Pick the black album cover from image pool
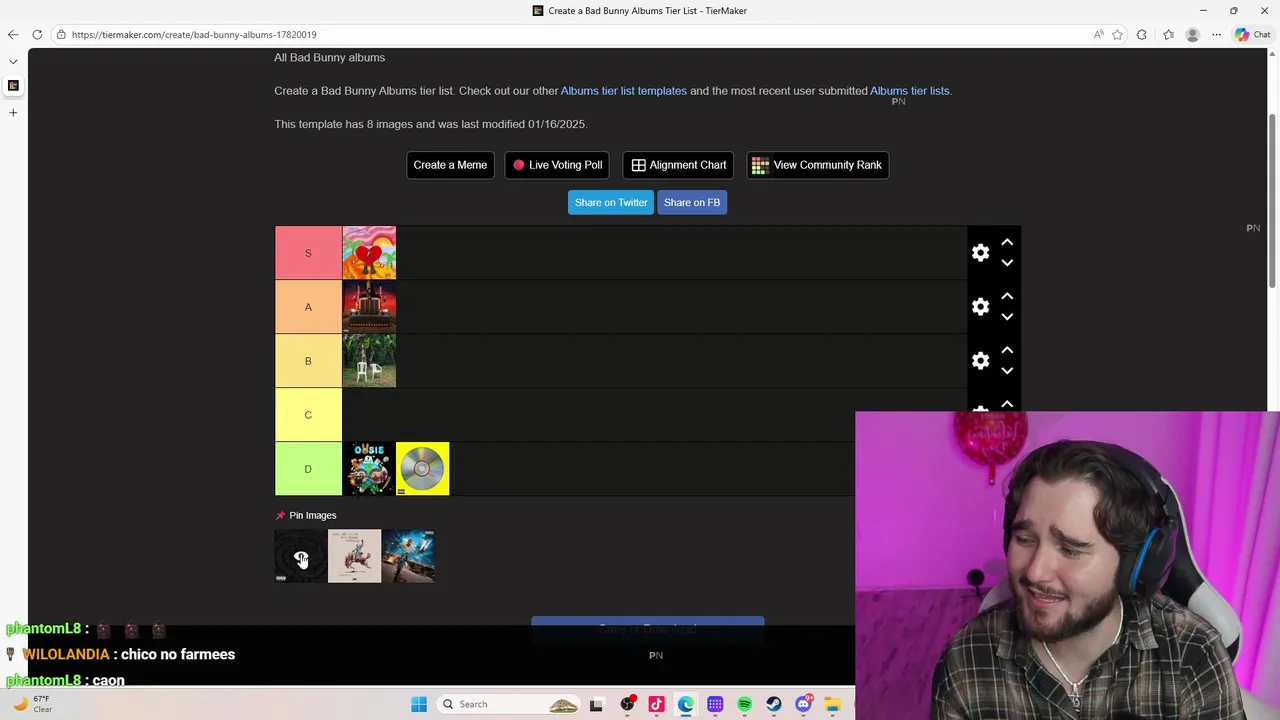 point(301,556)
